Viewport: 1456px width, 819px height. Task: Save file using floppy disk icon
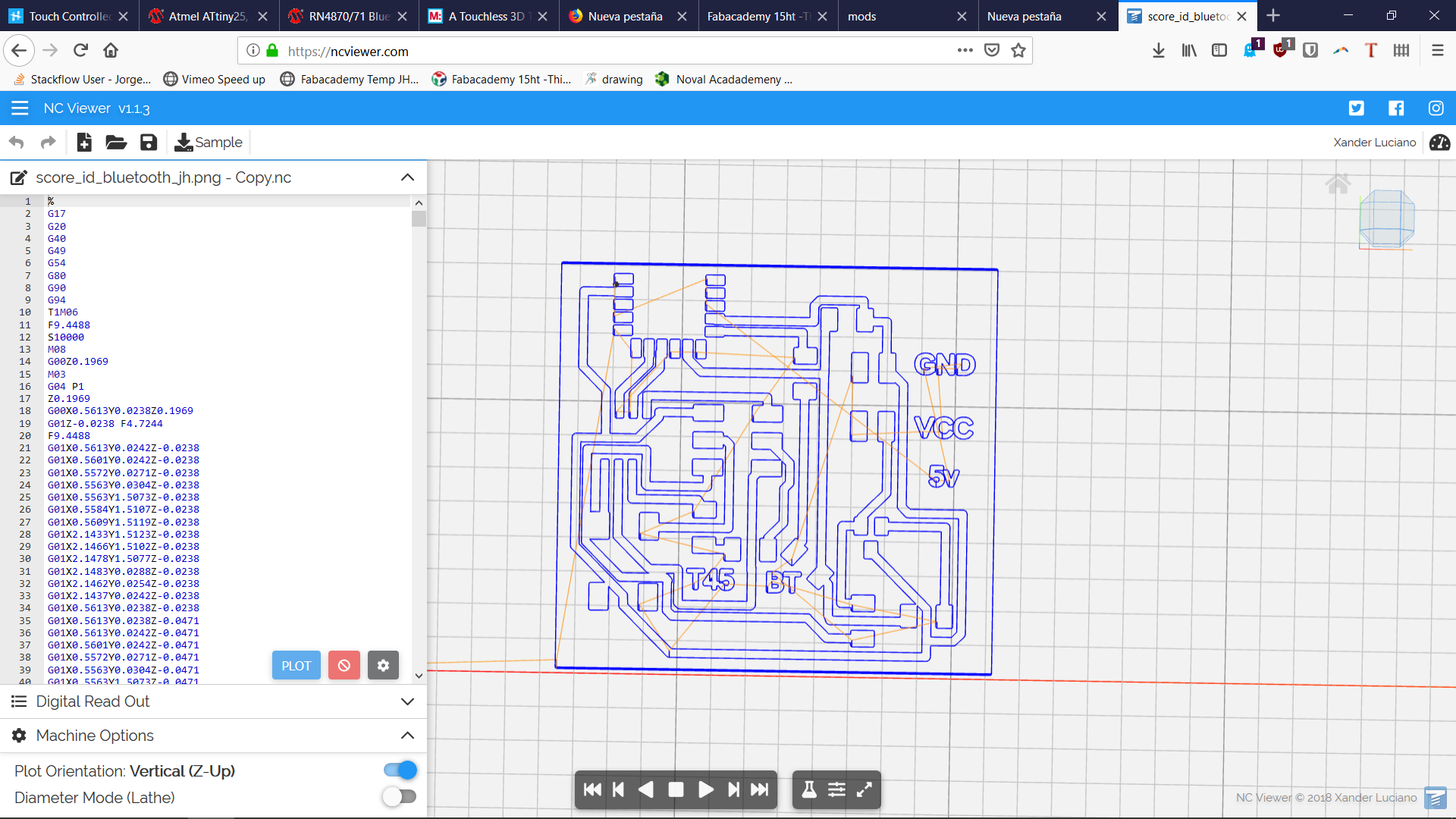click(149, 142)
